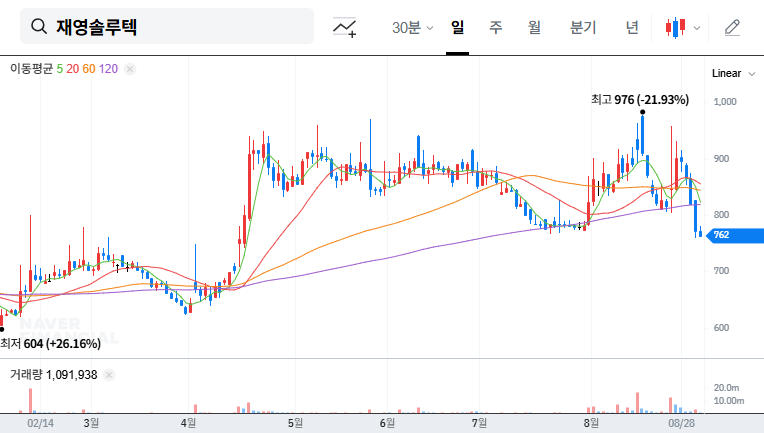Screen dimensions: 764x433
Task: Click the 8월 date axis label
Action: 591,423
